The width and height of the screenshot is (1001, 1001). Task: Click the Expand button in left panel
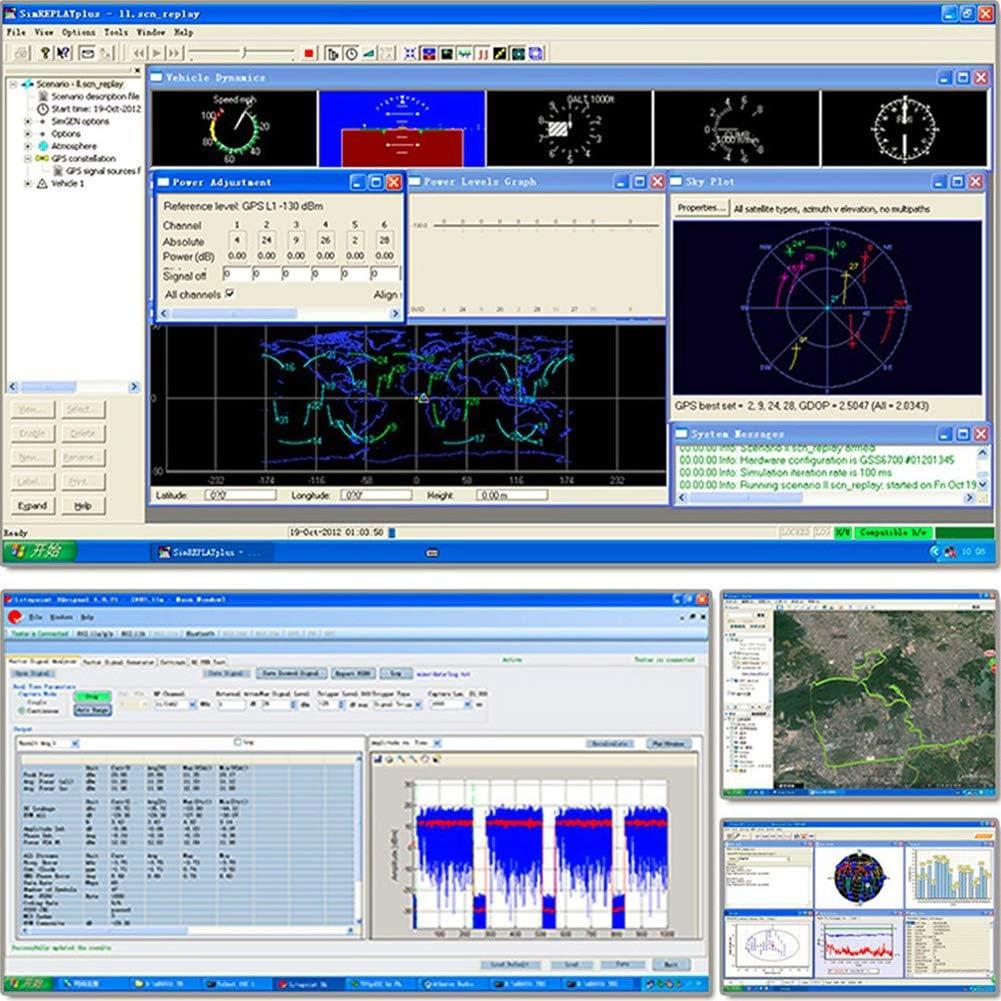(32, 506)
